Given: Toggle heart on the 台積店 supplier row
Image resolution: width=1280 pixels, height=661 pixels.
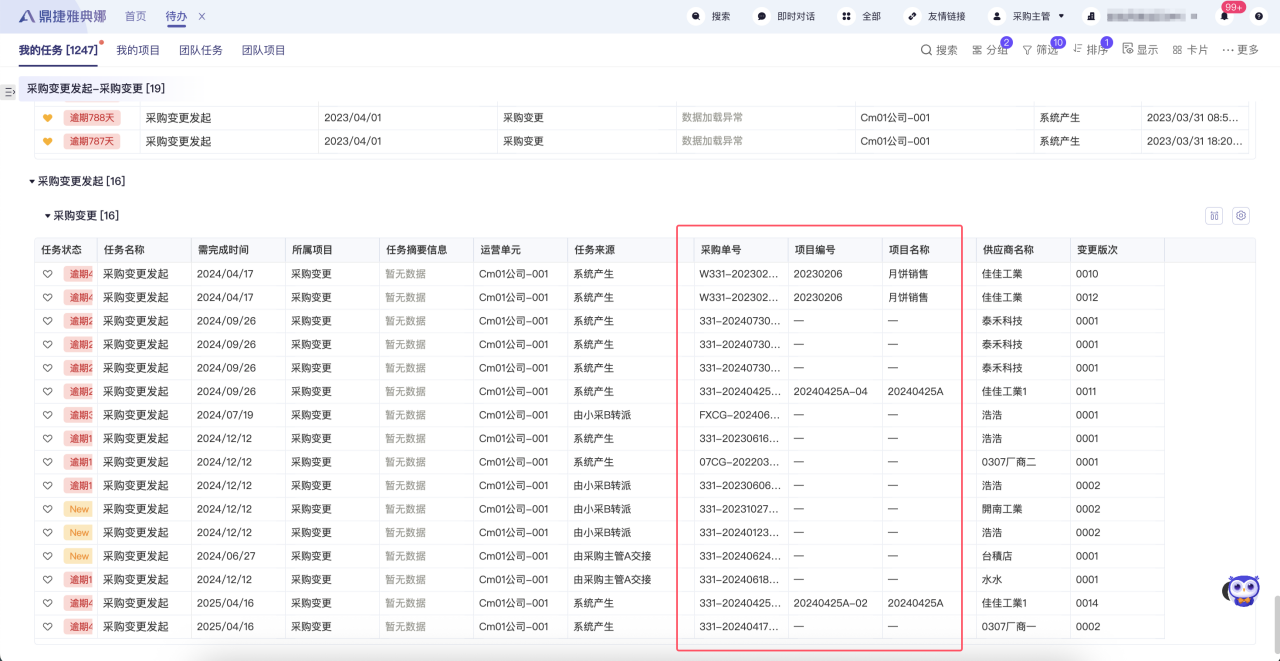Looking at the screenshot, I should [x=47, y=556].
